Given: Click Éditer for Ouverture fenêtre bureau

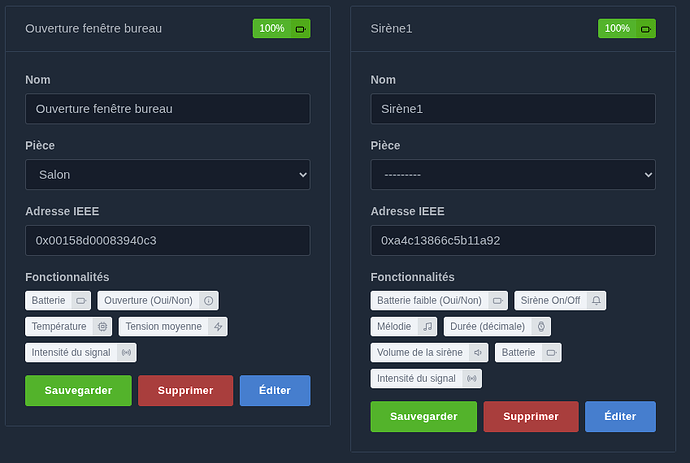Looking at the screenshot, I should tap(275, 390).
